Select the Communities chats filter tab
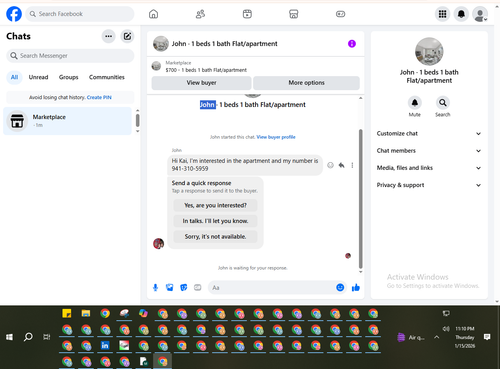The height and width of the screenshot is (369, 500). click(x=107, y=77)
